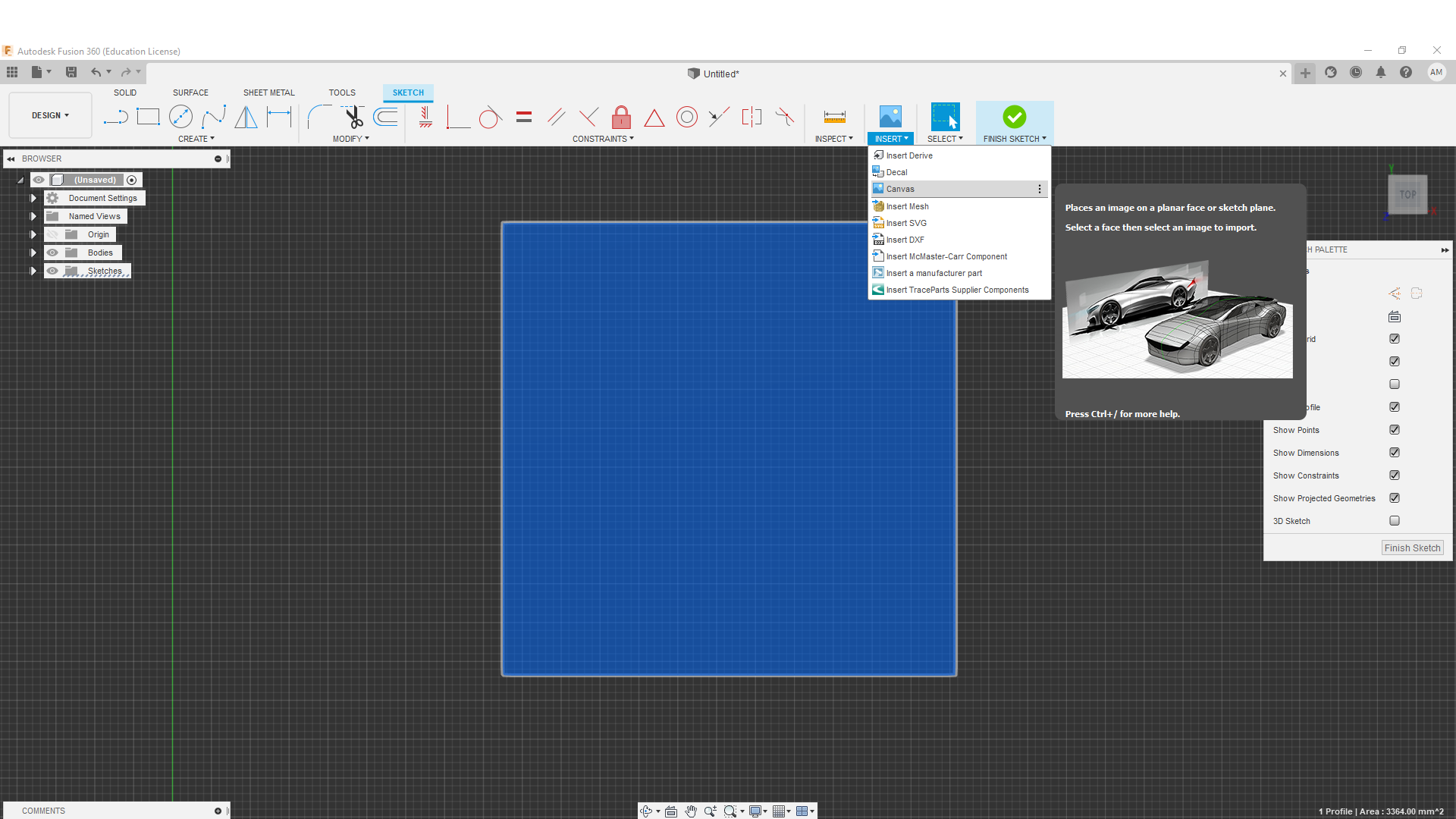Select the Circle sketch tool
The height and width of the screenshot is (819, 1456).
180,117
